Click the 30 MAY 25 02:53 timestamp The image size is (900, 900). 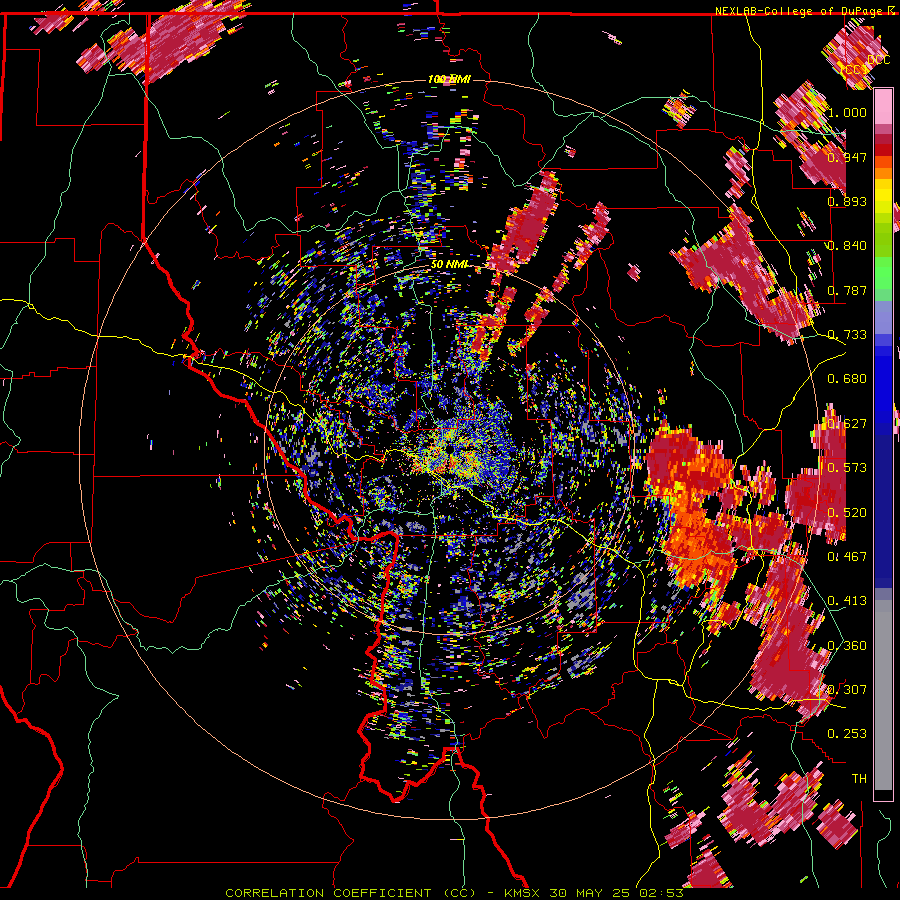tap(616, 893)
